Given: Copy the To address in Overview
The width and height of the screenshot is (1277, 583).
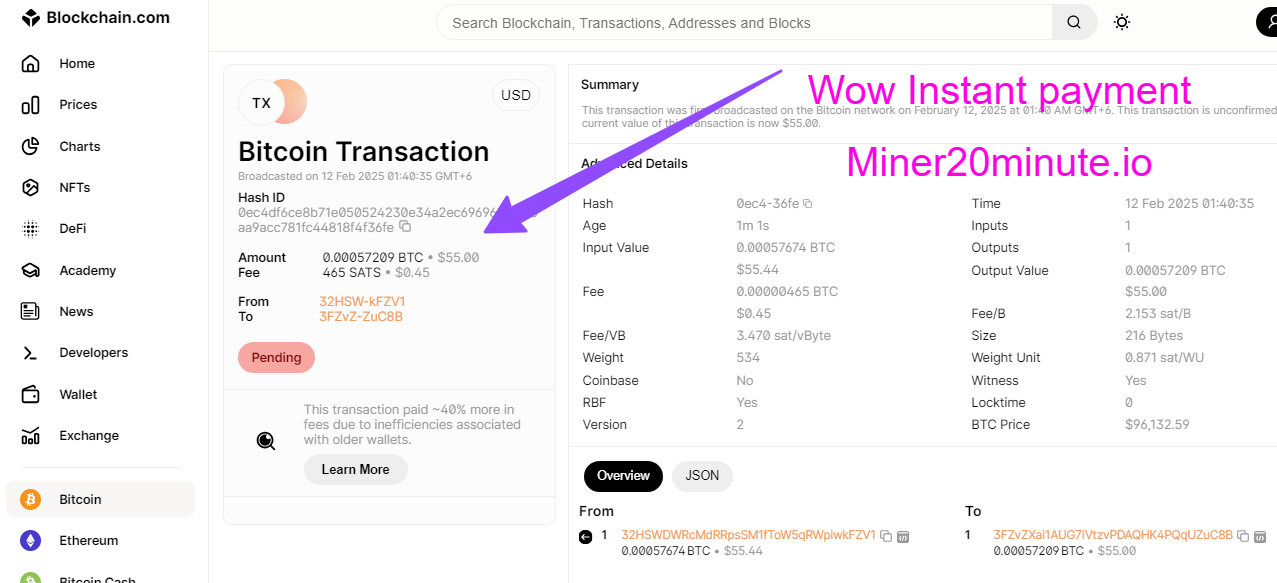Looking at the screenshot, I should [1242, 536].
